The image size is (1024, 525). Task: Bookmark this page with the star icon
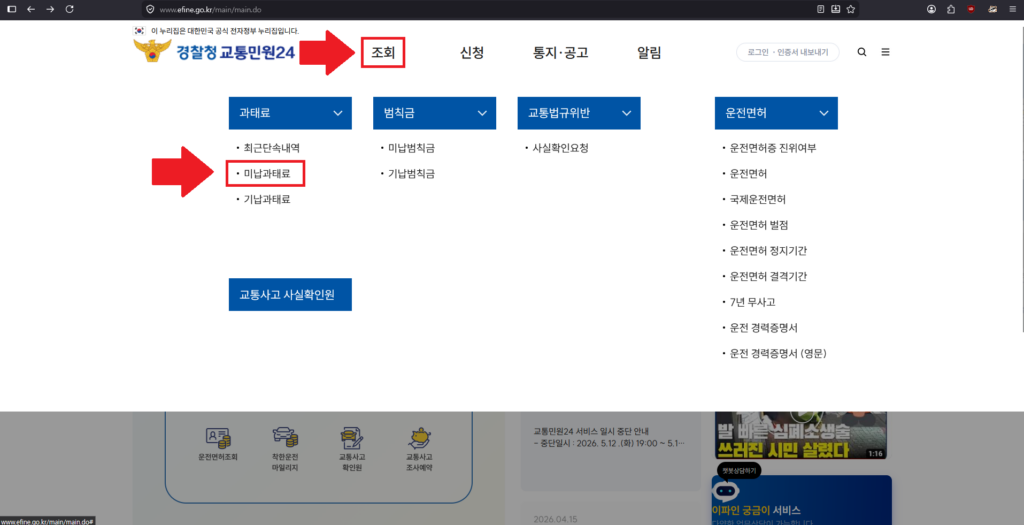coord(851,9)
